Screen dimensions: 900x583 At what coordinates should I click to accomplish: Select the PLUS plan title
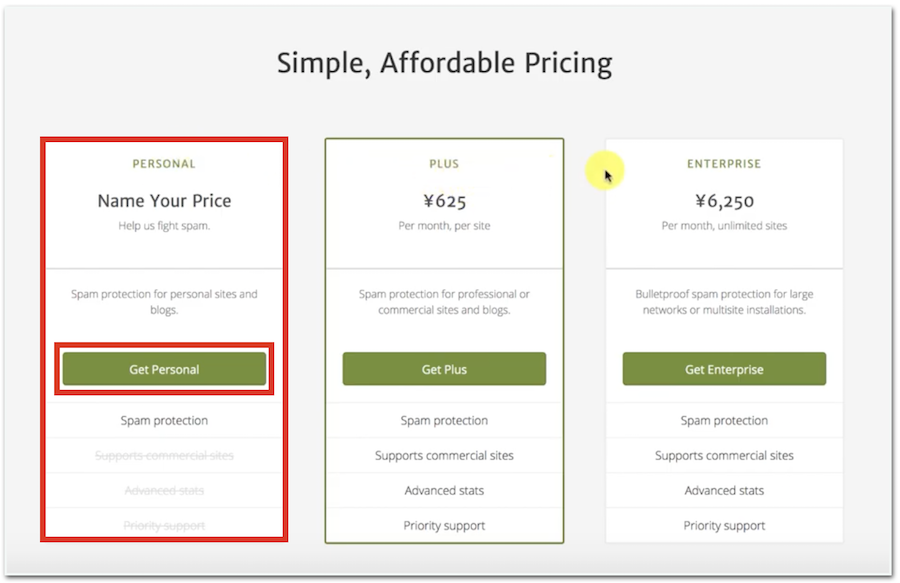tap(444, 164)
